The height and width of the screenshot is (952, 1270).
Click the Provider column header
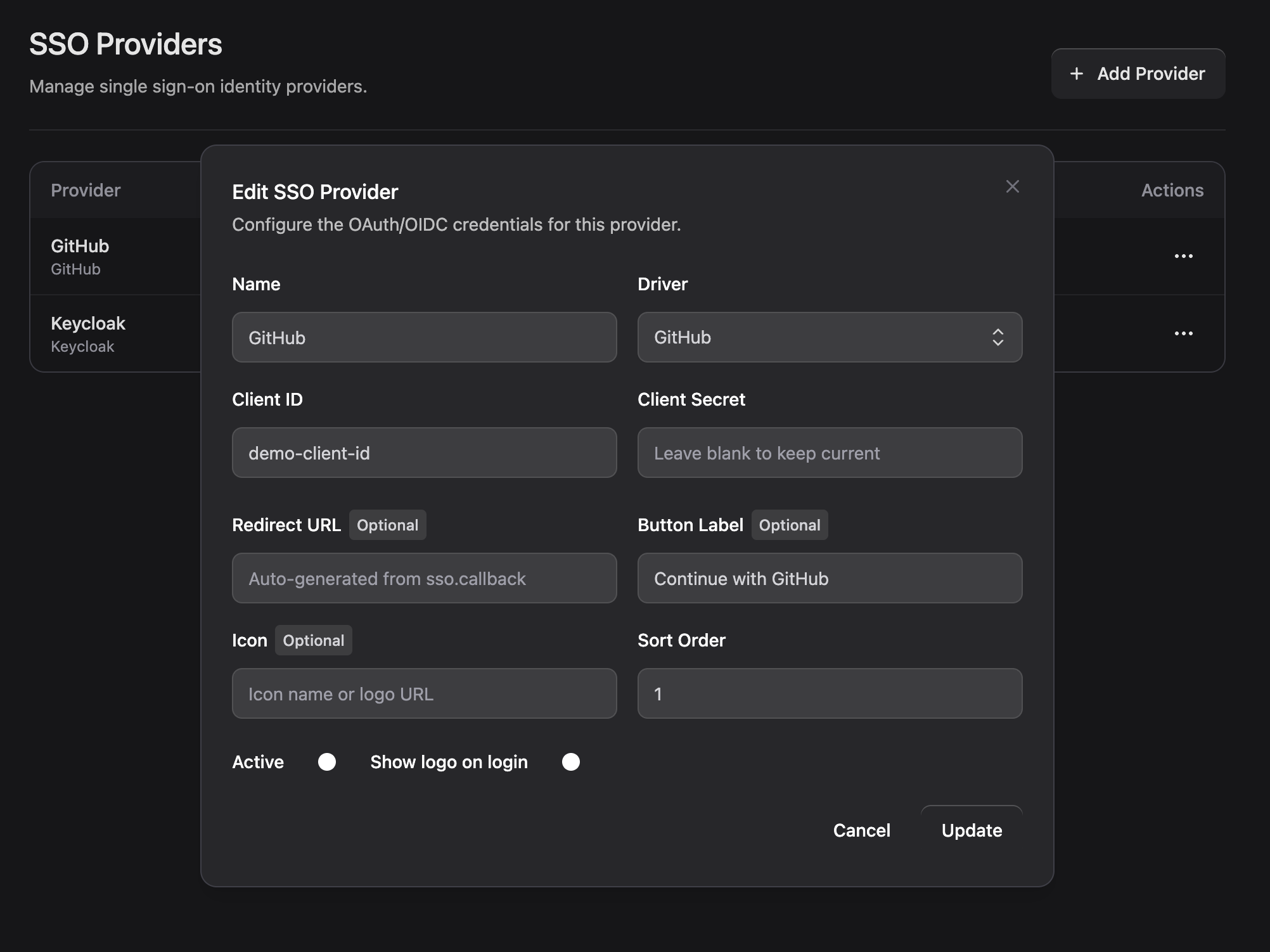86,190
